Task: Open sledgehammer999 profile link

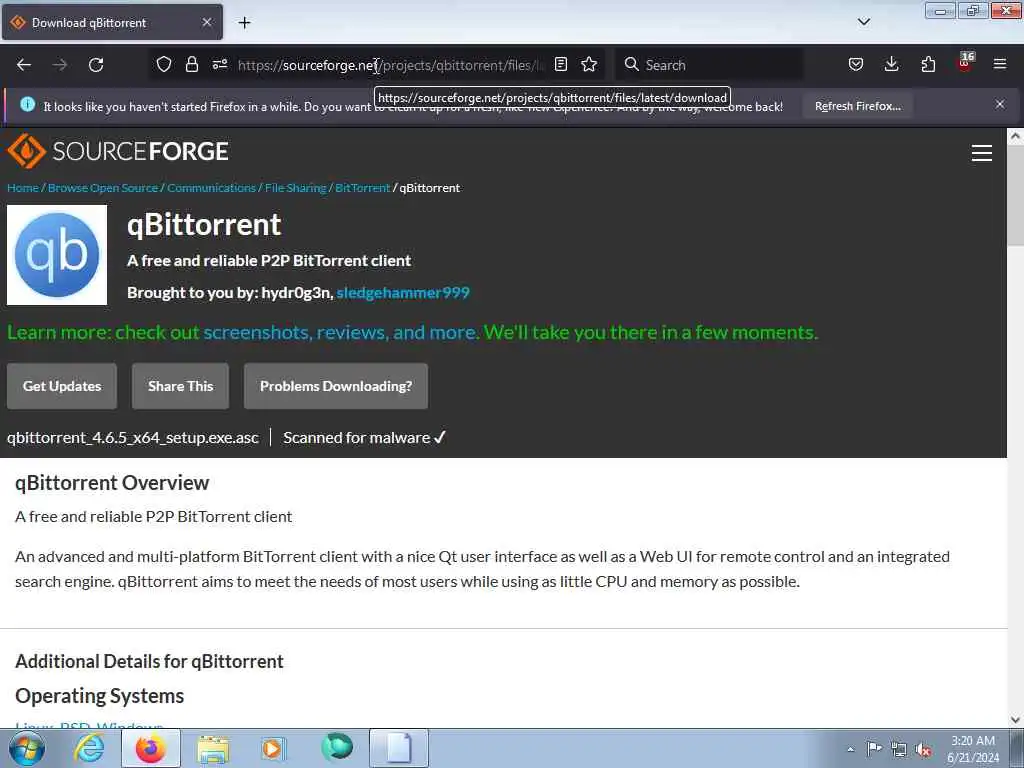Action: click(403, 293)
